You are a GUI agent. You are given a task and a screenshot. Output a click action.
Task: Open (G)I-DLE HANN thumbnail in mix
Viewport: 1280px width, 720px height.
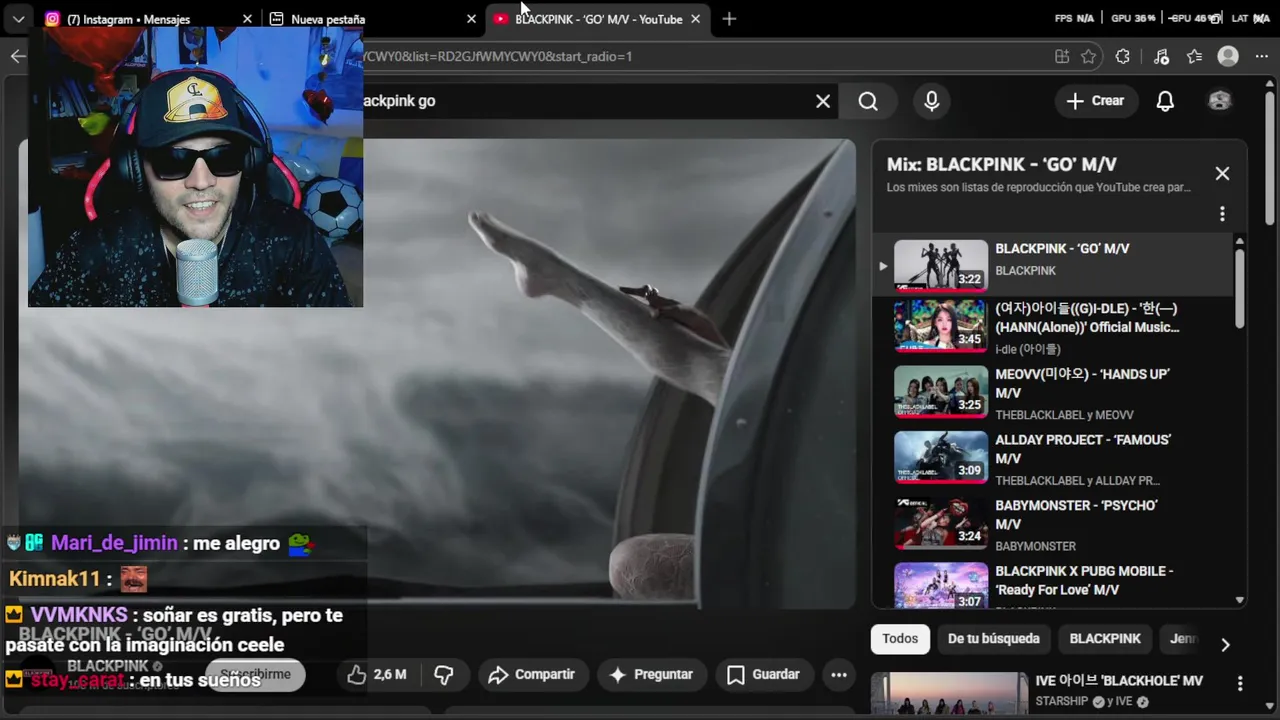pos(940,326)
